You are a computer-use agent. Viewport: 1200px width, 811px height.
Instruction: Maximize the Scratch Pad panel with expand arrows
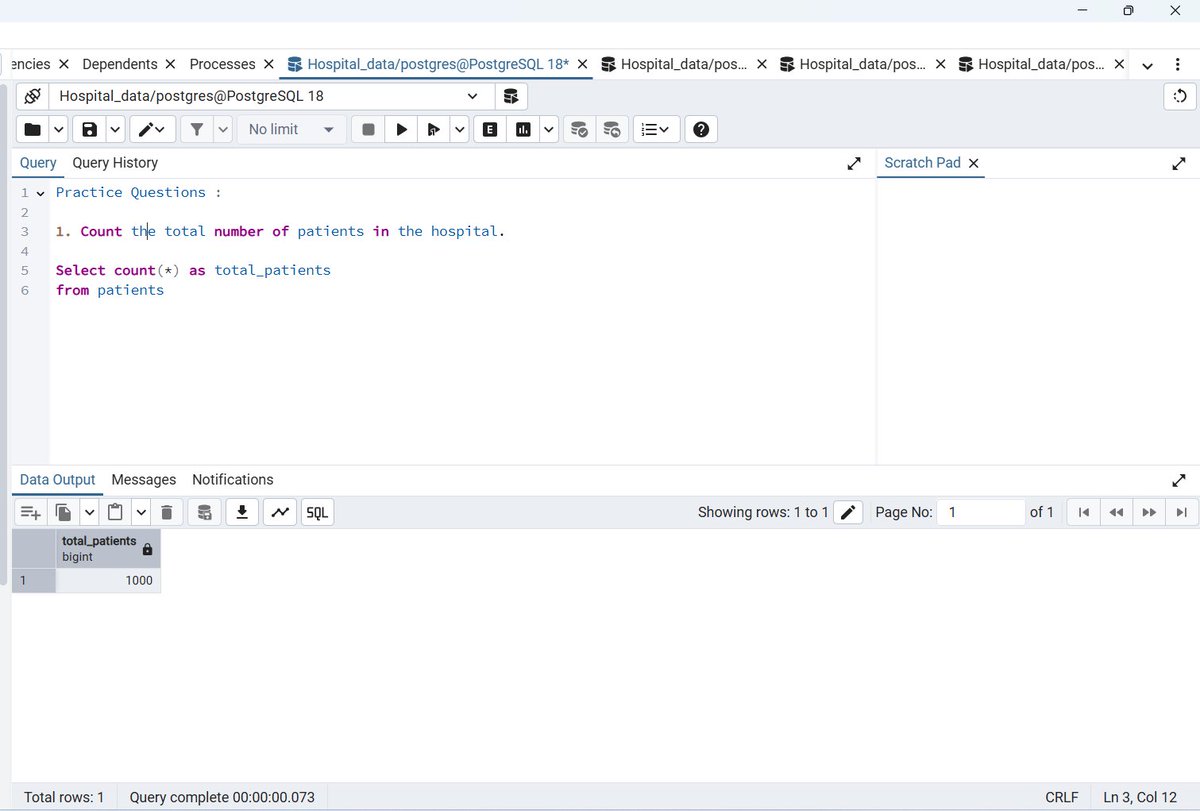[1179, 163]
